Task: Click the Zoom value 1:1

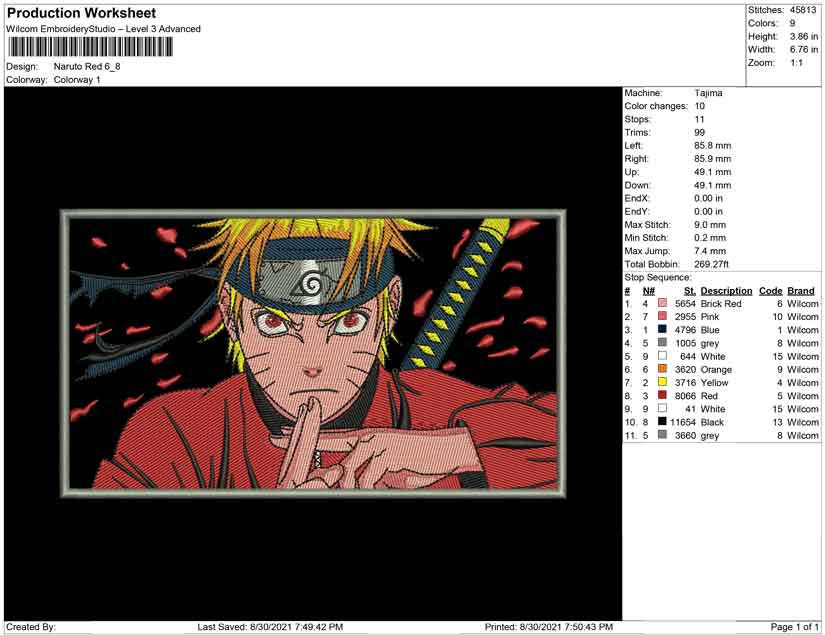Action: (x=796, y=63)
